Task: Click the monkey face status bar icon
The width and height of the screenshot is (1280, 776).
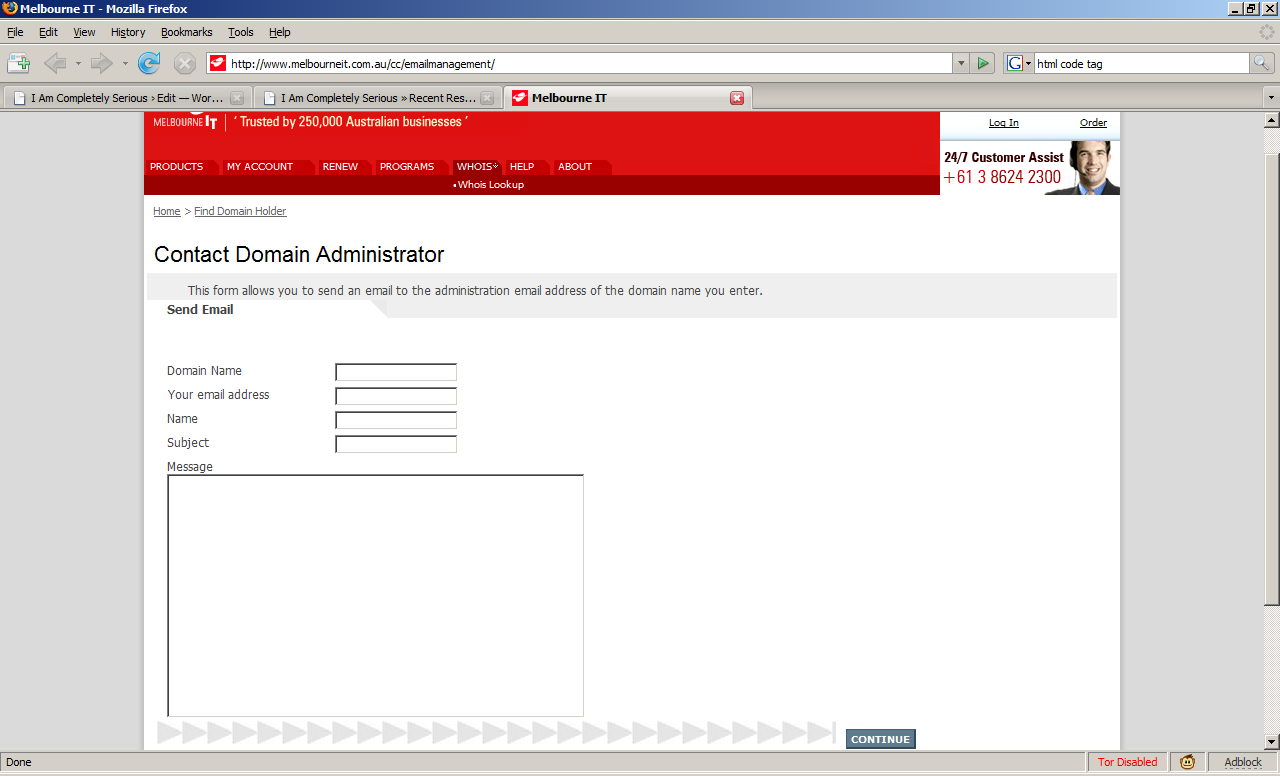Action: click(x=1187, y=762)
